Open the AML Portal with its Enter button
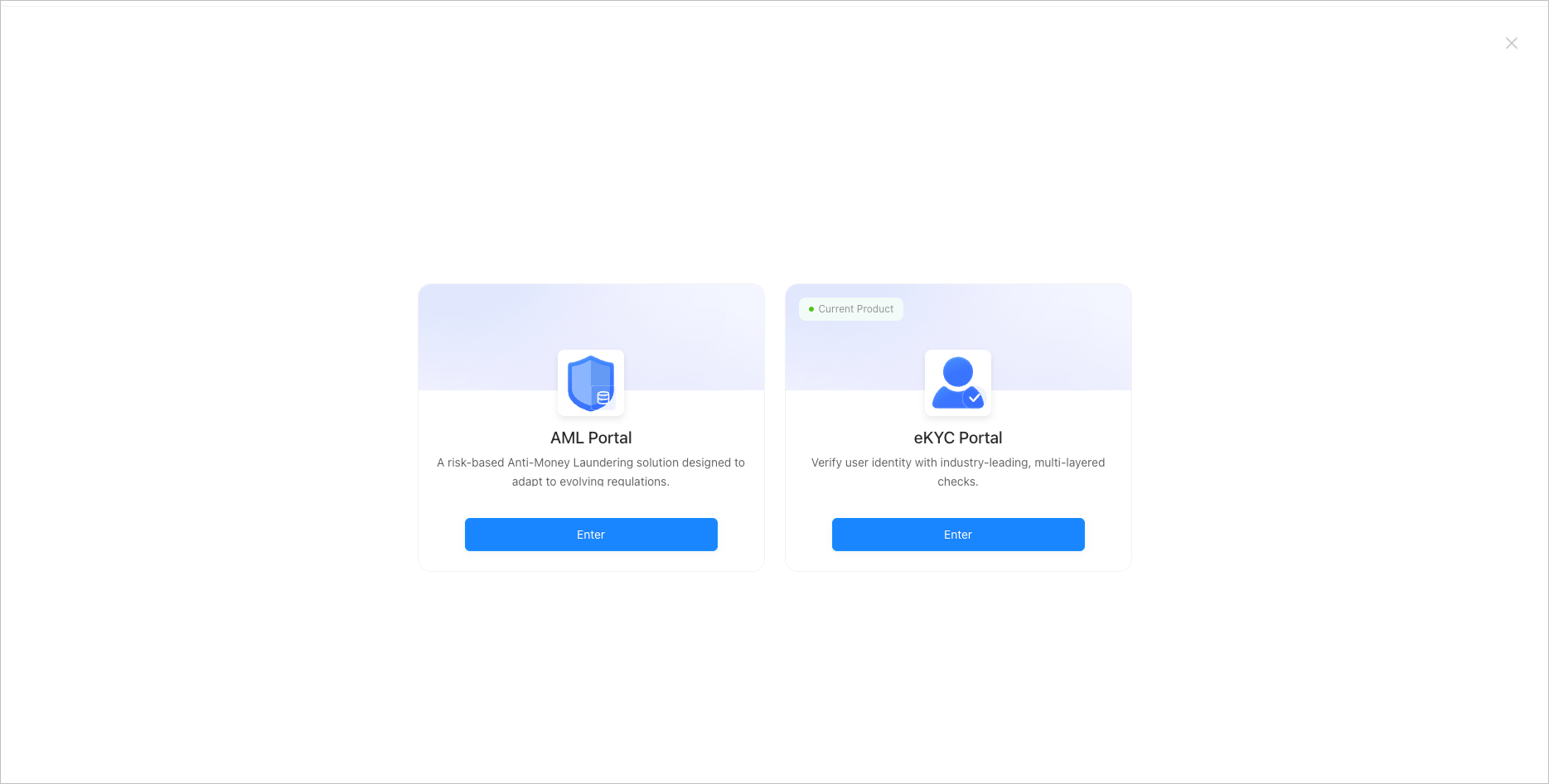 [x=591, y=535]
